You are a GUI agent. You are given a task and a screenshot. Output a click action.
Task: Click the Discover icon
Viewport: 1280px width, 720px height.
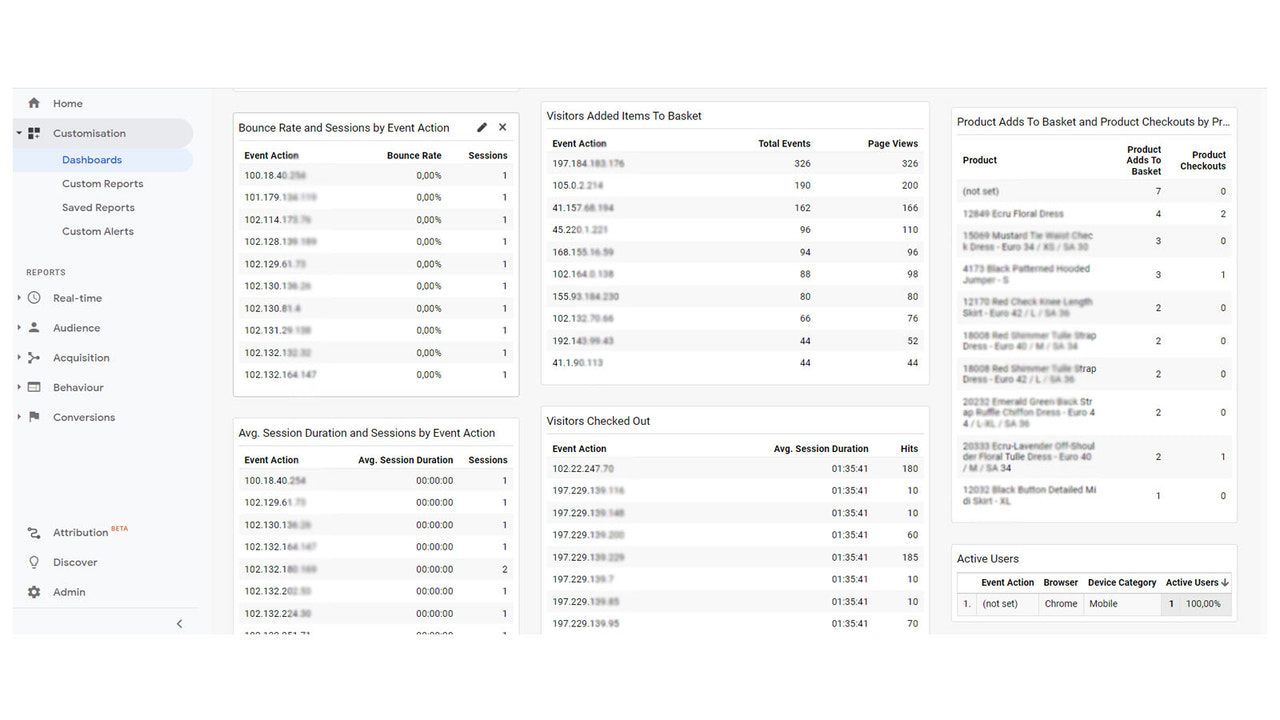pos(34,562)
